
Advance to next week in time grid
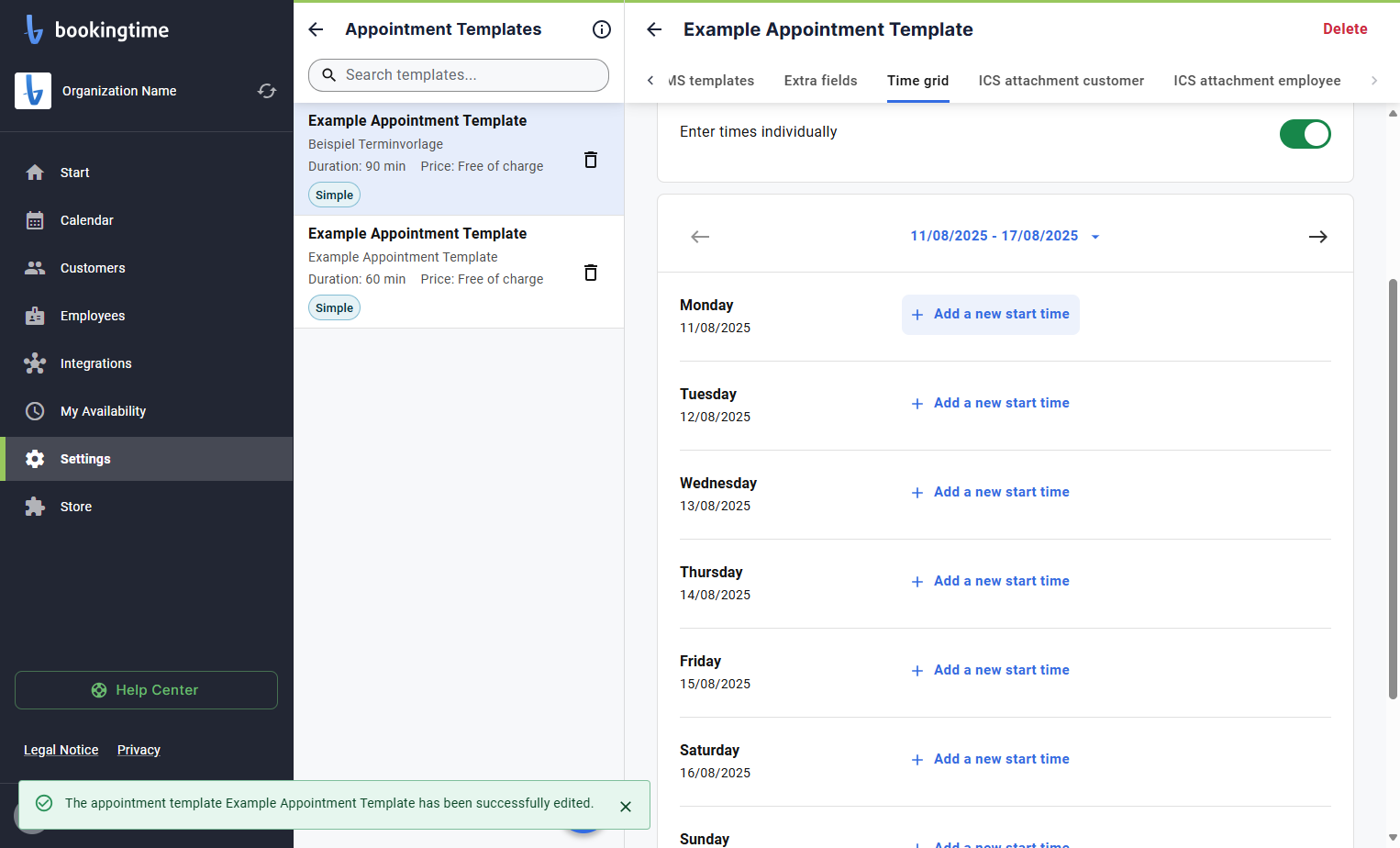coord(1317,237)
